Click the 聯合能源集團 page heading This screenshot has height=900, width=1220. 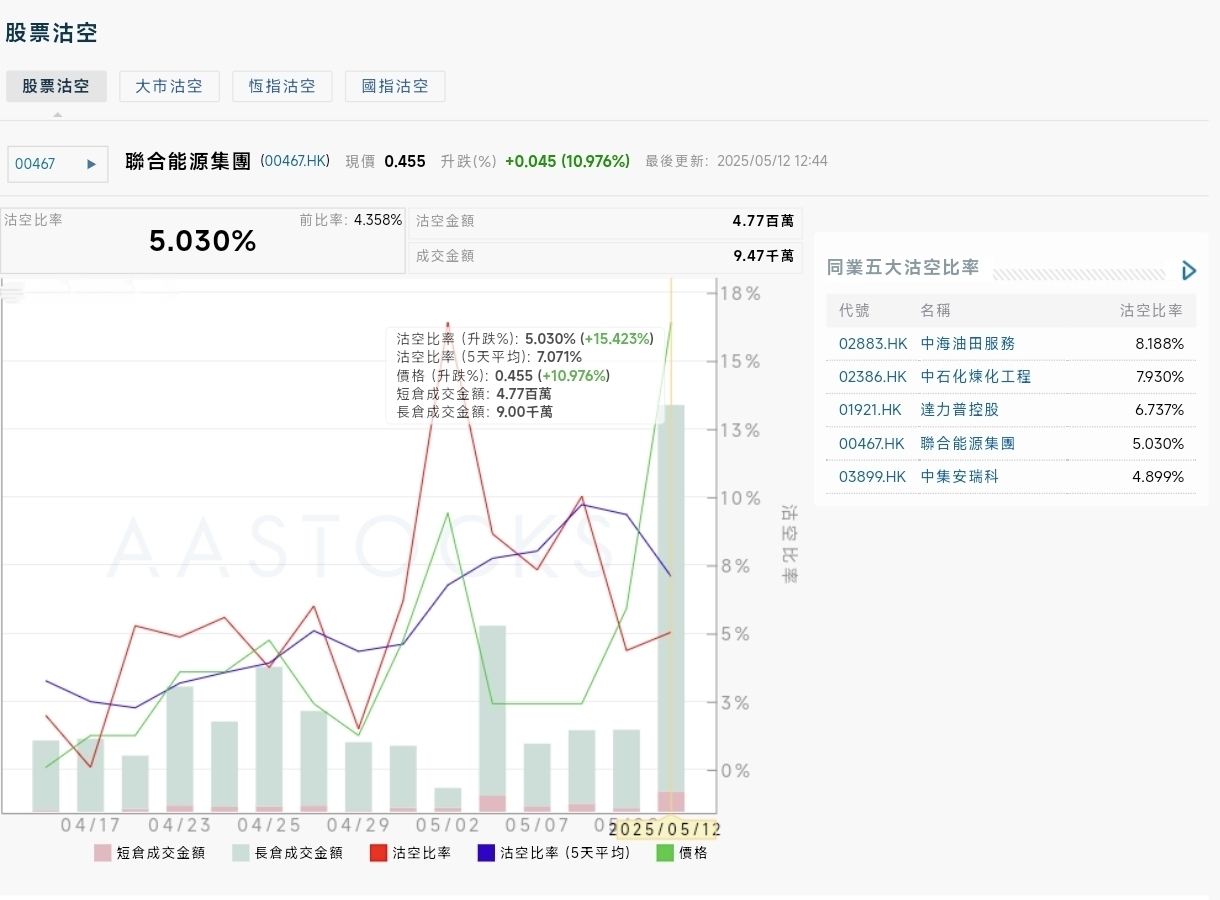pyautogui.click(x=188, y=161)
